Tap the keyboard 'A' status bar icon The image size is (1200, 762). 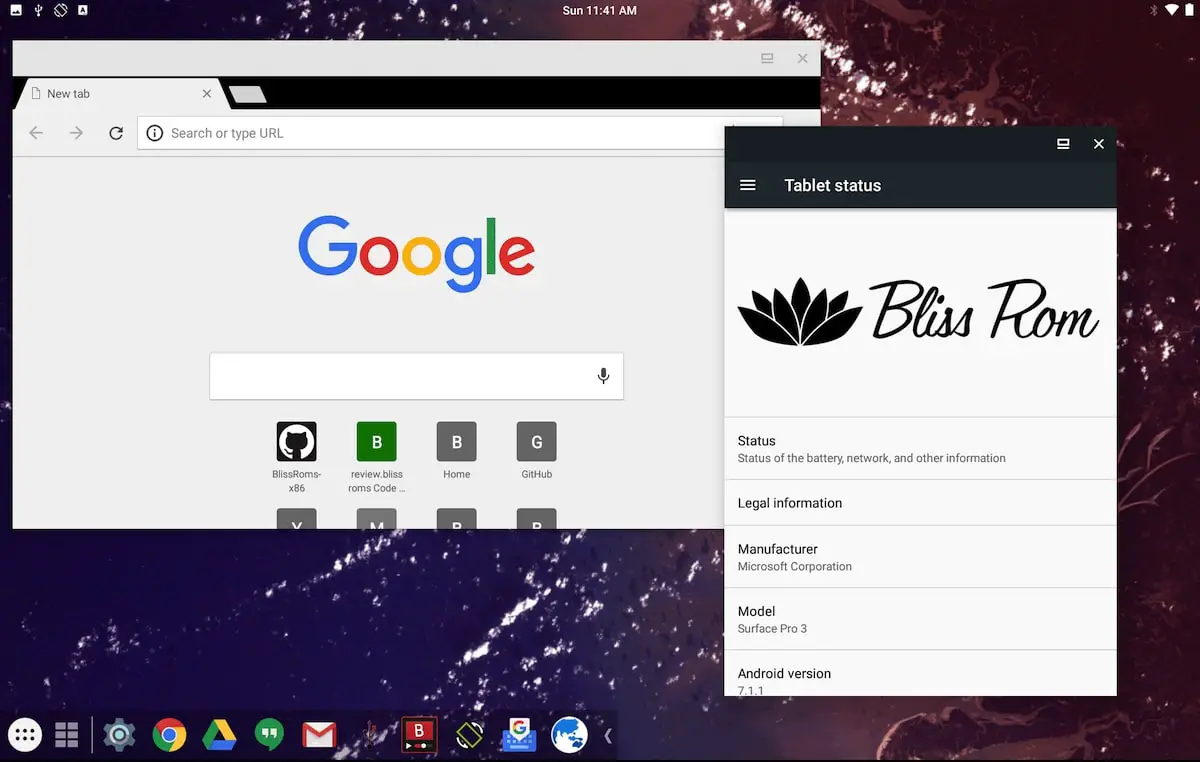coord(82,10)
